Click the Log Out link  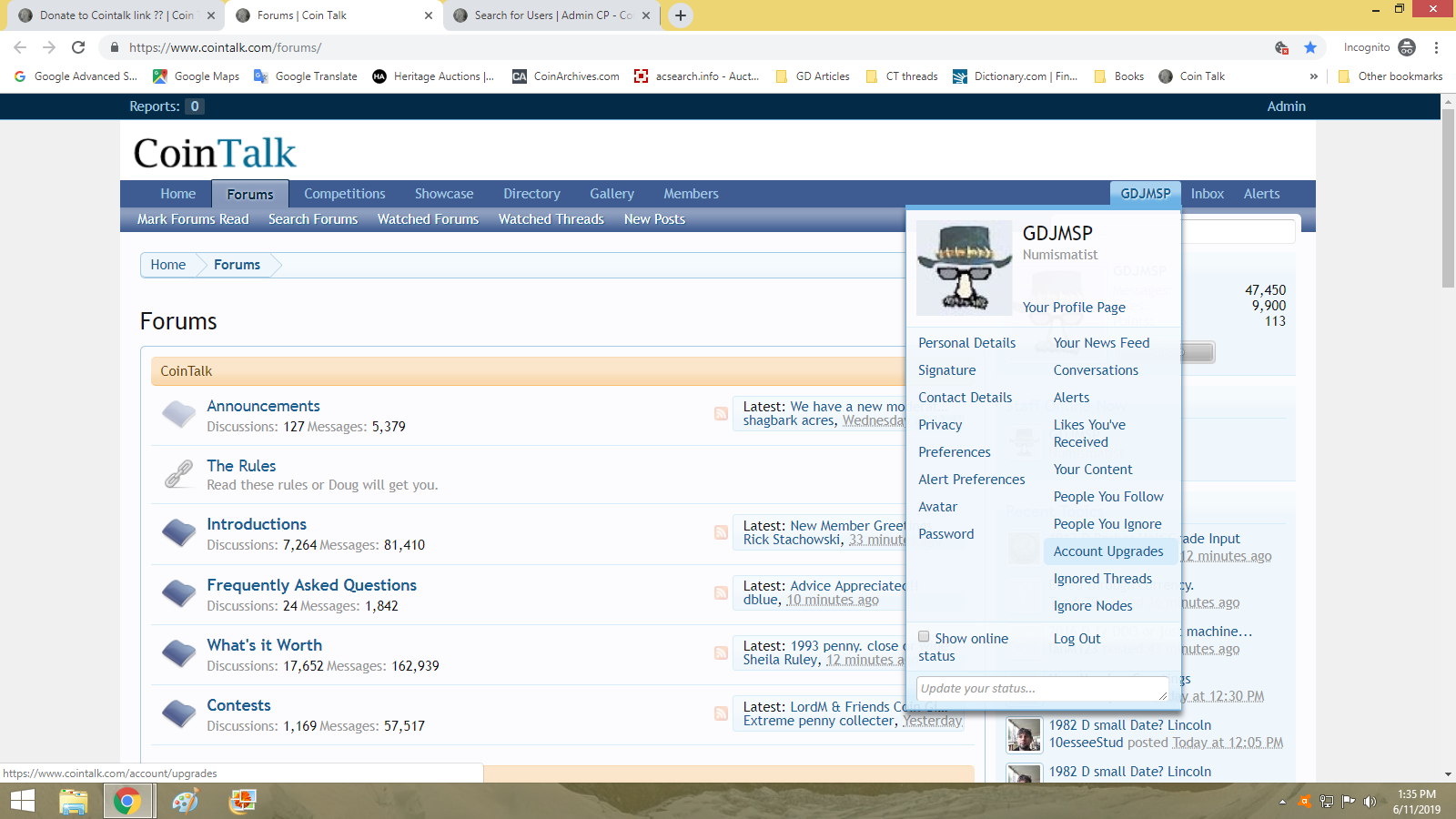coord(1077,639)
